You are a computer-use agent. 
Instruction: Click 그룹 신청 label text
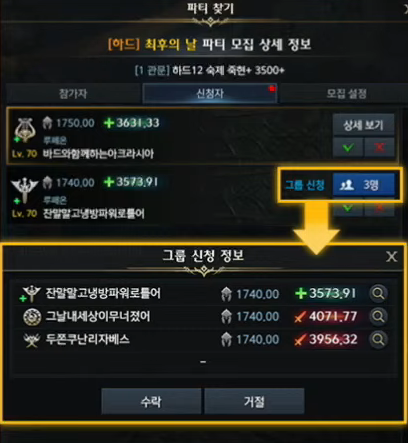[304, 185]
